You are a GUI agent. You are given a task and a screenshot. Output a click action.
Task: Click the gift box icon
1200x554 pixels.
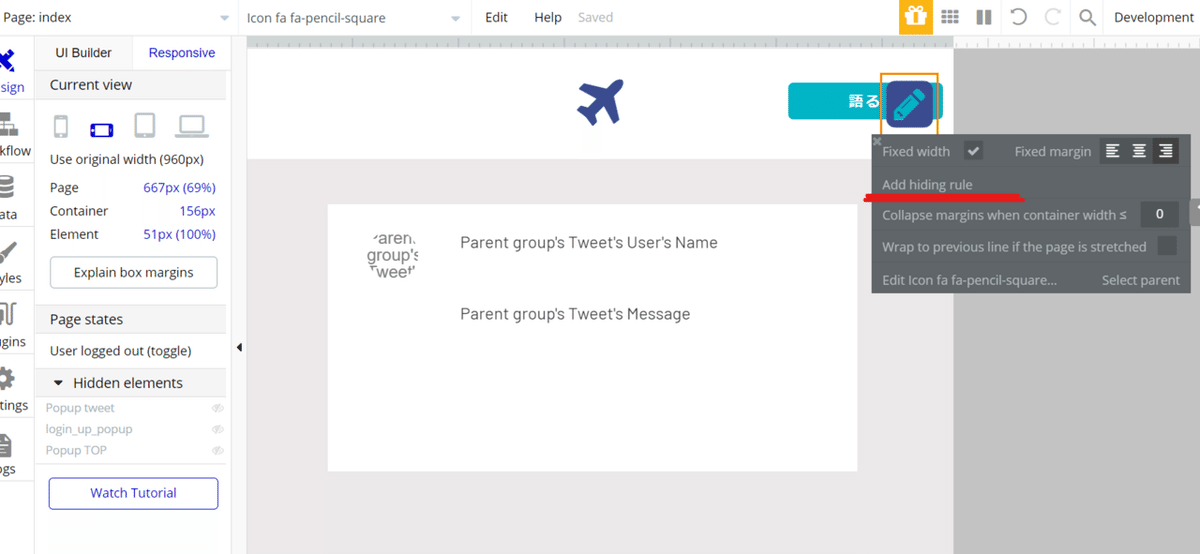point(915,17)
